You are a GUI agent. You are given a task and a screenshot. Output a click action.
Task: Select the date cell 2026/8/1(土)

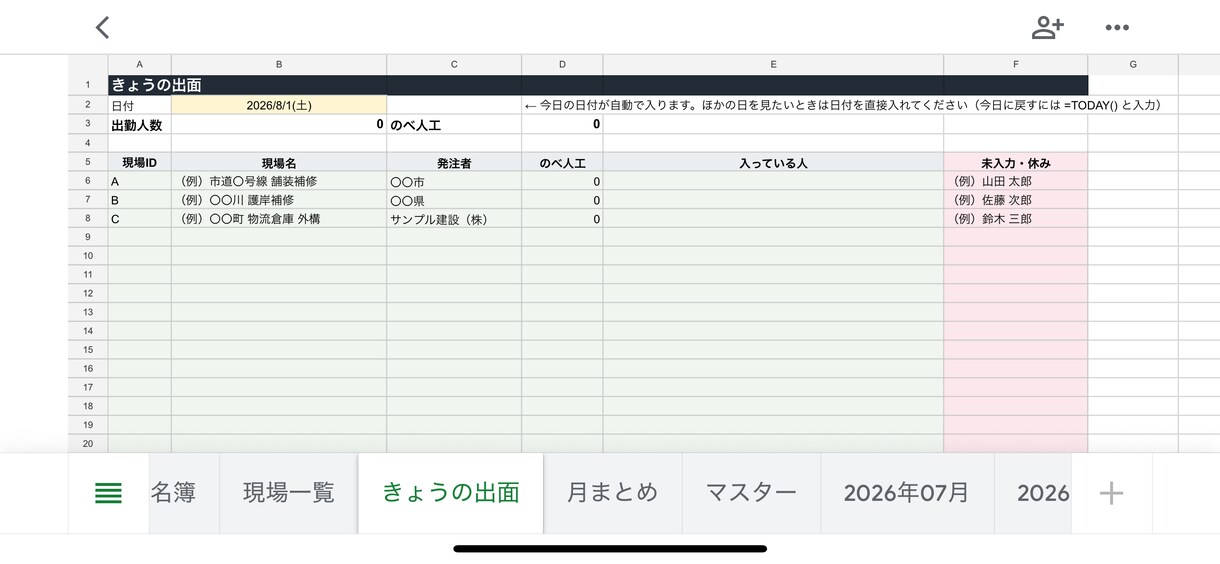coord(279,105)
